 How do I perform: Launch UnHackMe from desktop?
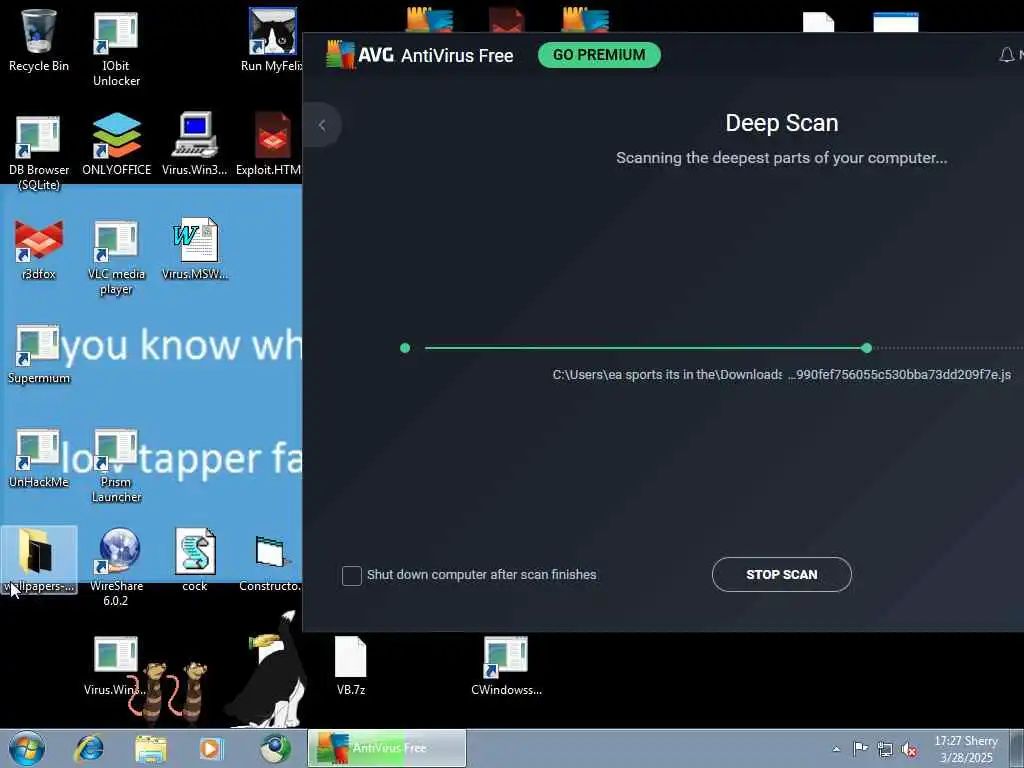coord(39,457)
